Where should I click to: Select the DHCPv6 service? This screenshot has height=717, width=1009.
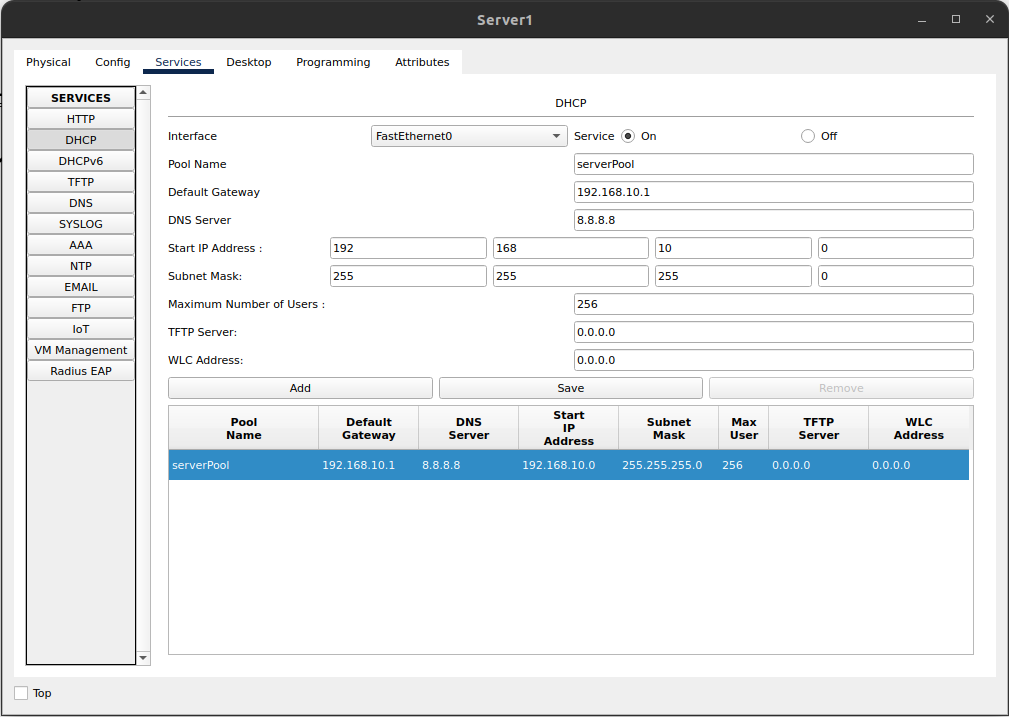(x=80, y=160)
